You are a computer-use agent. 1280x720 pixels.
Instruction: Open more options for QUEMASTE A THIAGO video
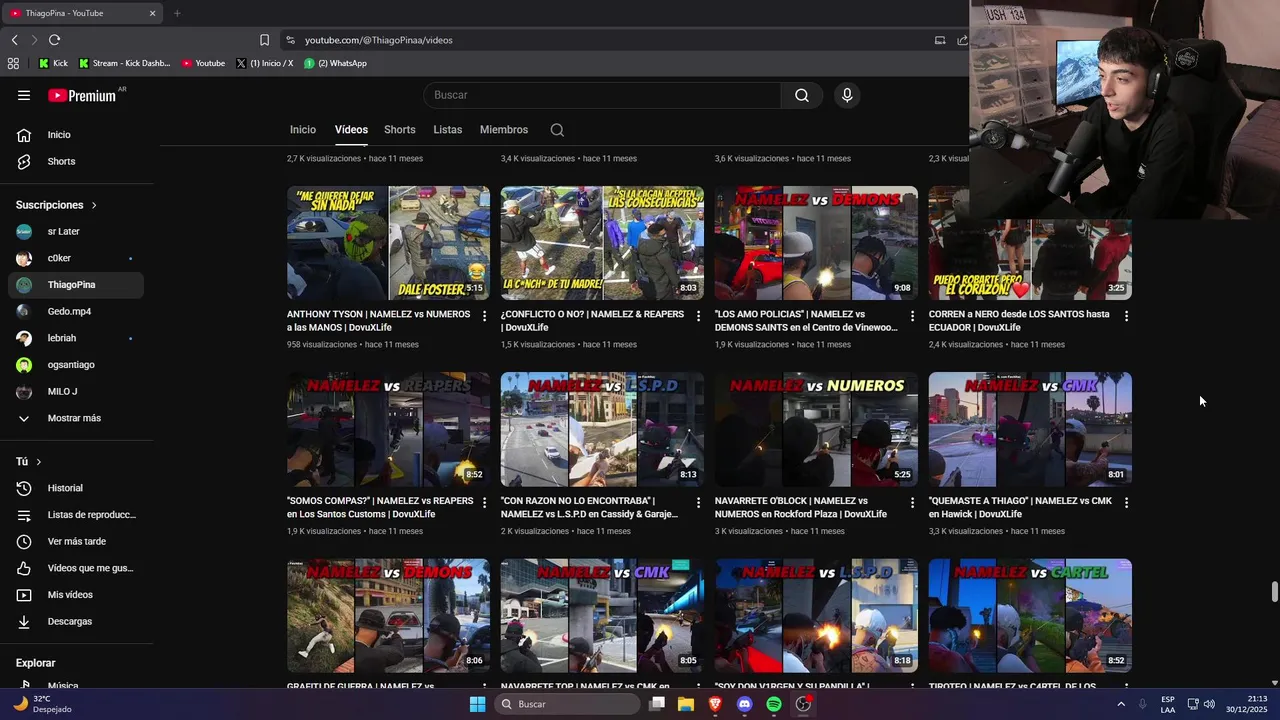pos(1126,503)
